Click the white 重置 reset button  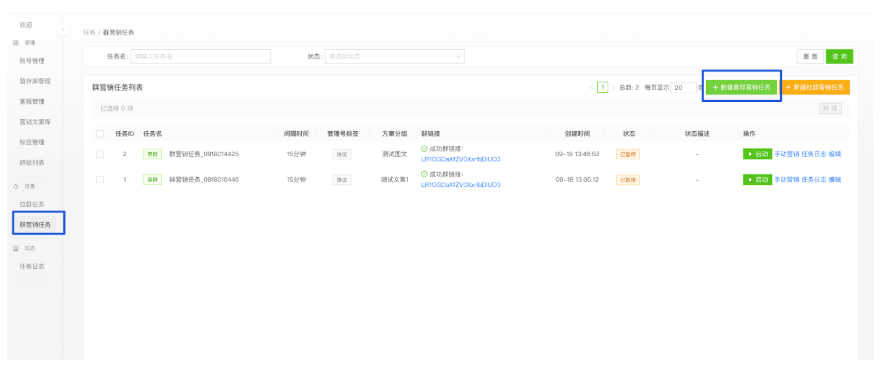(x=810, y=56)
